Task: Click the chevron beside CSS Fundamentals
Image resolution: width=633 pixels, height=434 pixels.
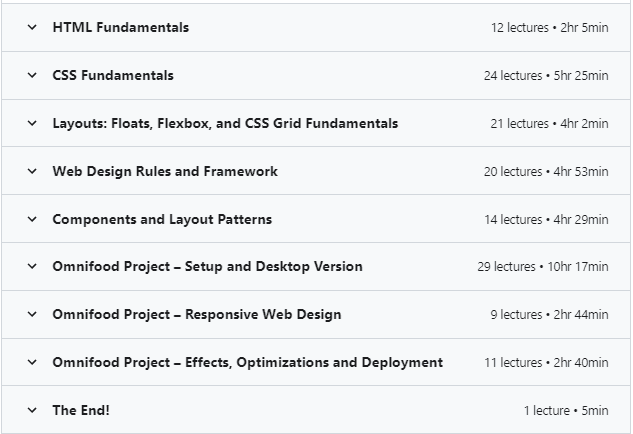Action: point(32,76)
